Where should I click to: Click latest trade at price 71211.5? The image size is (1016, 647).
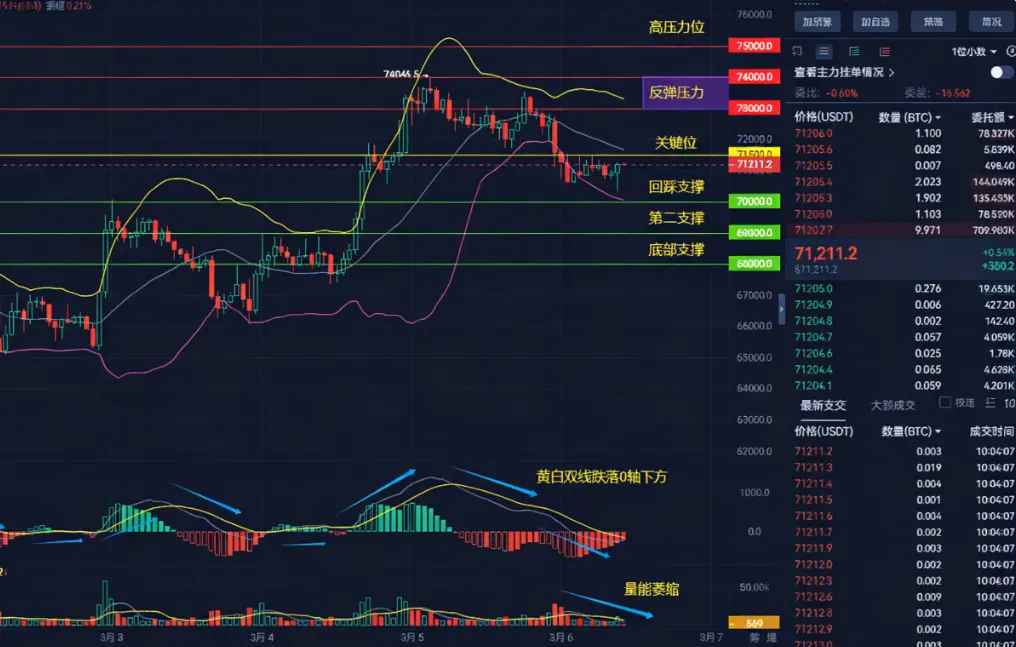pyautogui.click(x=901, y=500)
